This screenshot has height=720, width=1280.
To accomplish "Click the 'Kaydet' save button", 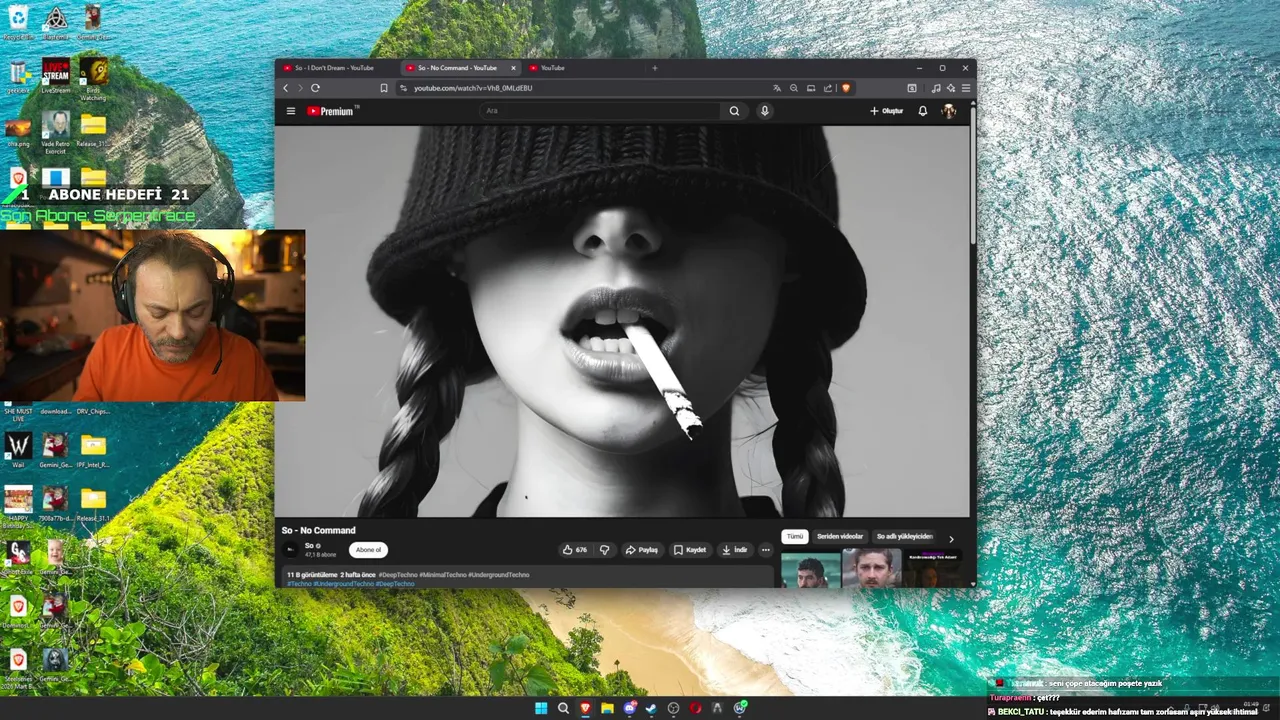I will [x=690, y=550].
